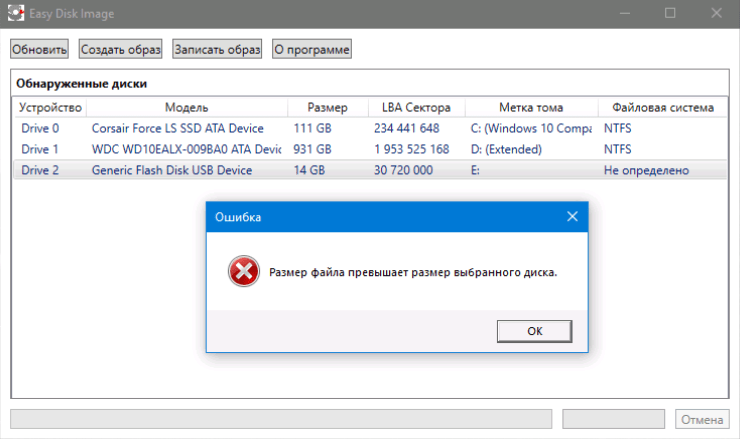Select the Drive 1 row
Screen dimensions: 740x439
point(370,149)
